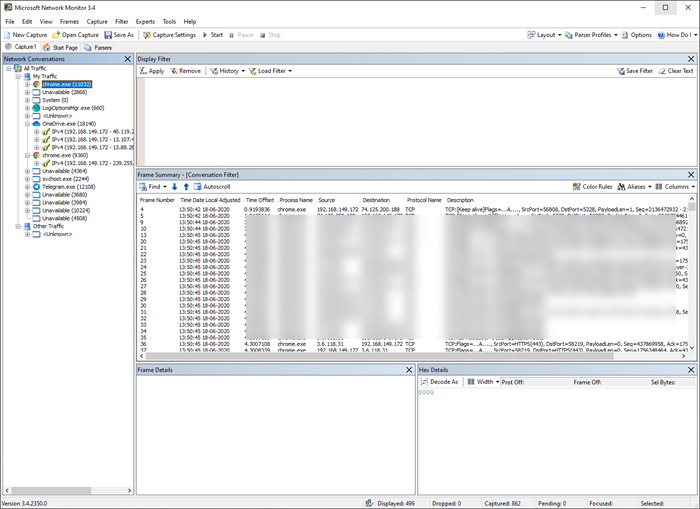Image resolution: width=700 pixels, height=509 pixels.
Task: Expand the svchost.exe (2244) node
Action: tap(28, 179)
